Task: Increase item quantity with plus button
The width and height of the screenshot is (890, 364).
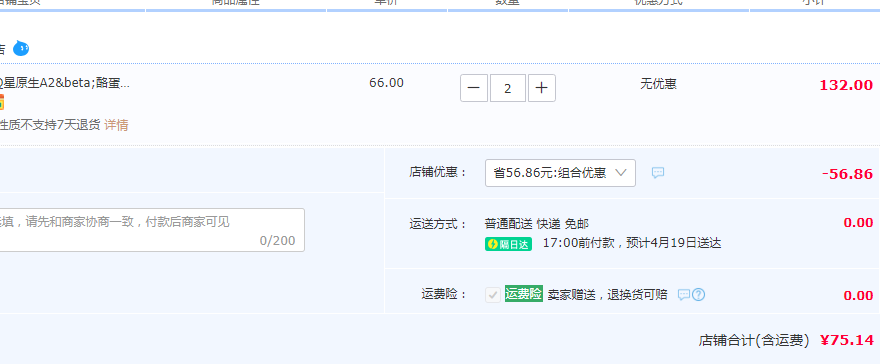Action: click(x=541, y=88)
